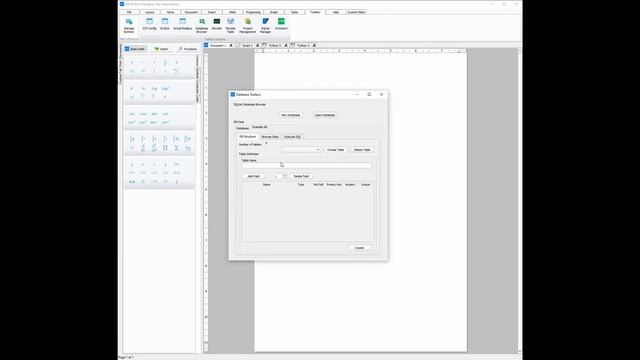
Task: Close the Python 4 tab
Action: (x=314, y=45)
